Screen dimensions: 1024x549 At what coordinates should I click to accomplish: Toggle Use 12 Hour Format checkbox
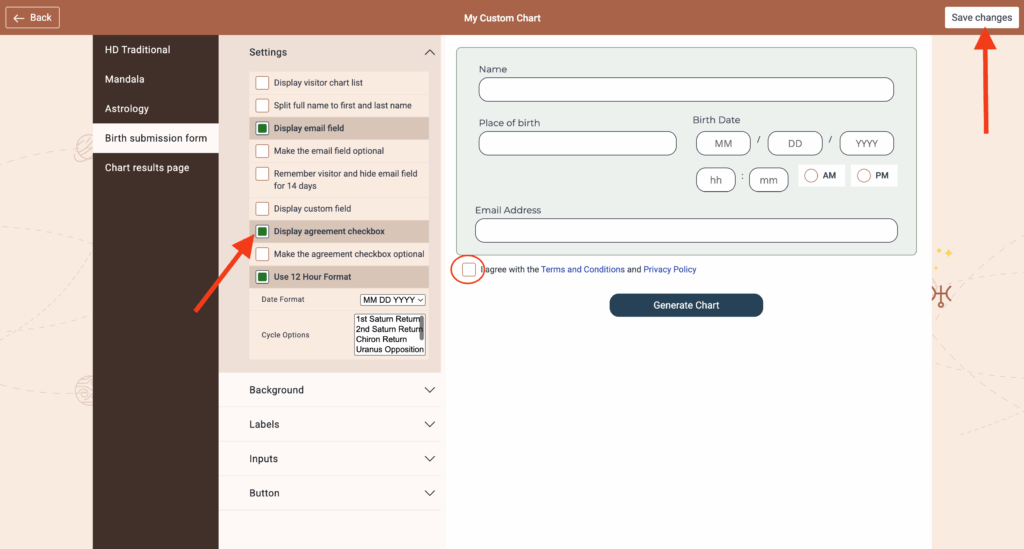262,277
